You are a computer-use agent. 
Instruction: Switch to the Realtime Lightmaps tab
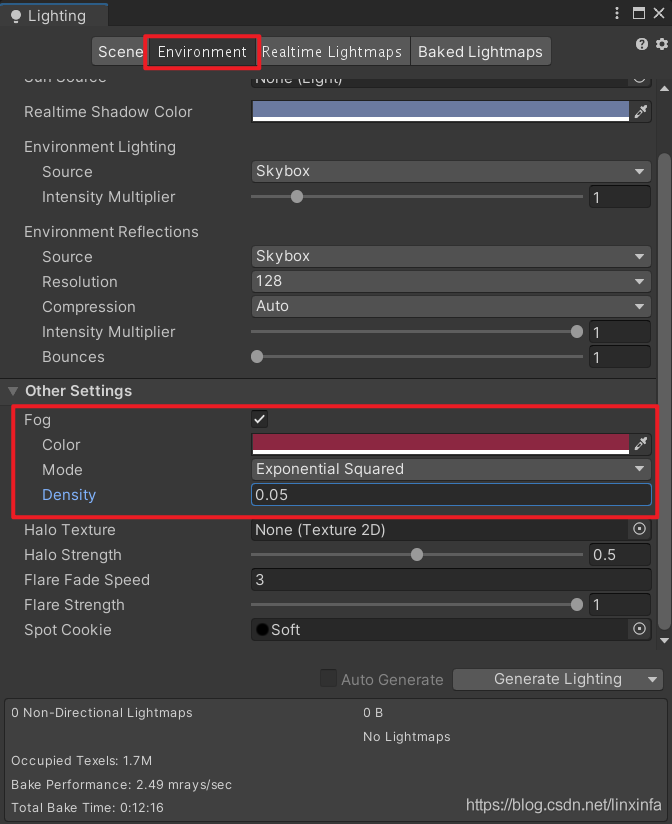tap(332, 52)
